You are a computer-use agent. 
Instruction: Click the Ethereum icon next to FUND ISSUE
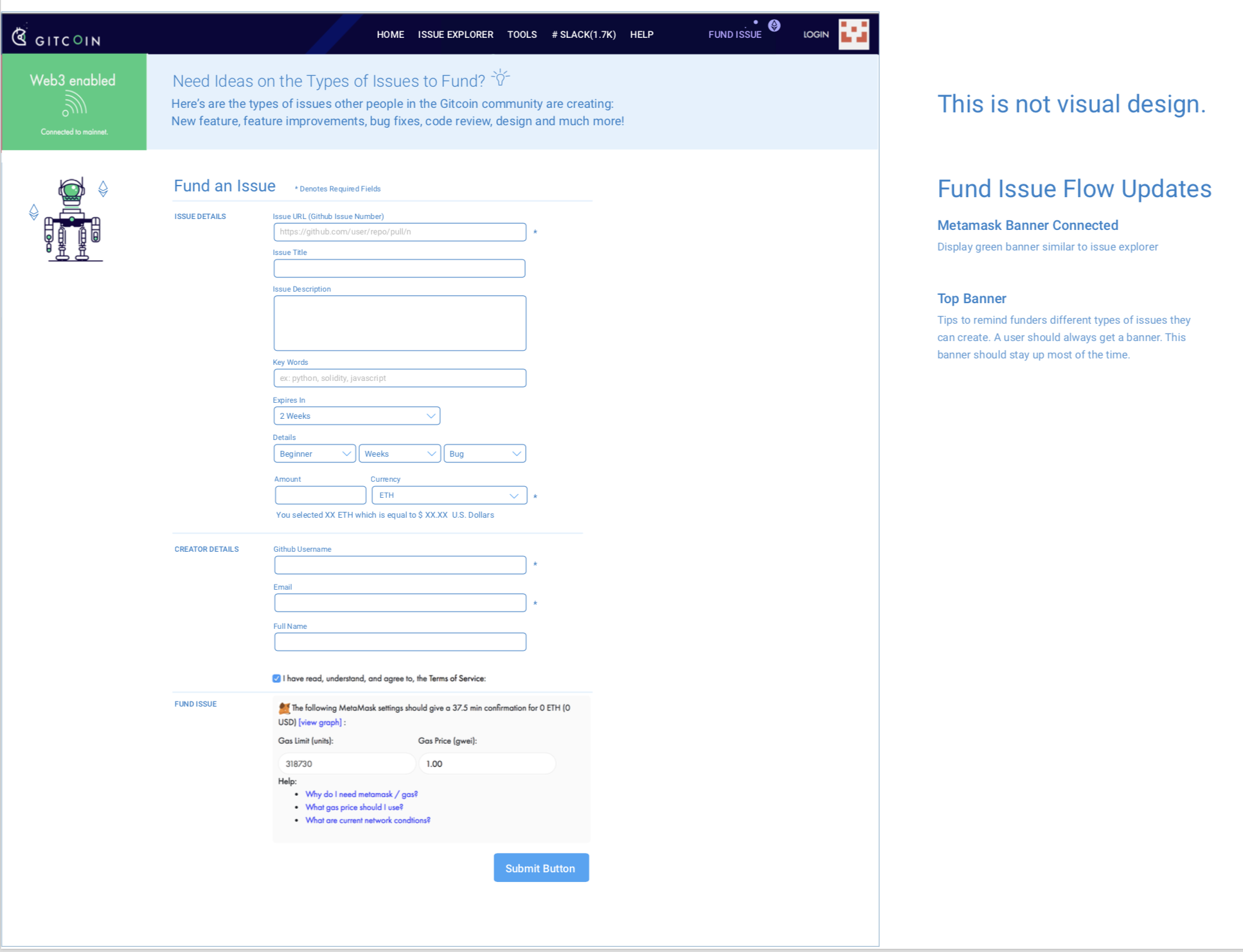click(x=774, y=26)
